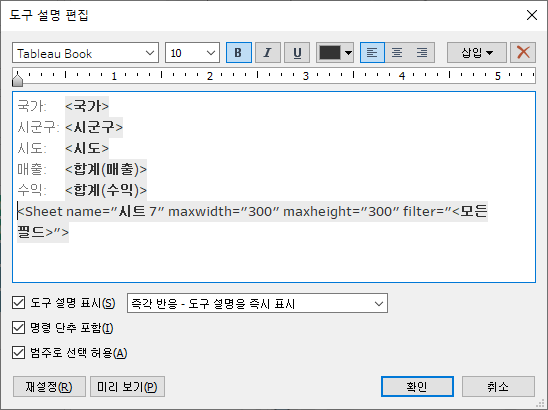This screenshot has height=410, width=548.
Task: Open font size 10 dropdown
Action: tap(193, 53)
